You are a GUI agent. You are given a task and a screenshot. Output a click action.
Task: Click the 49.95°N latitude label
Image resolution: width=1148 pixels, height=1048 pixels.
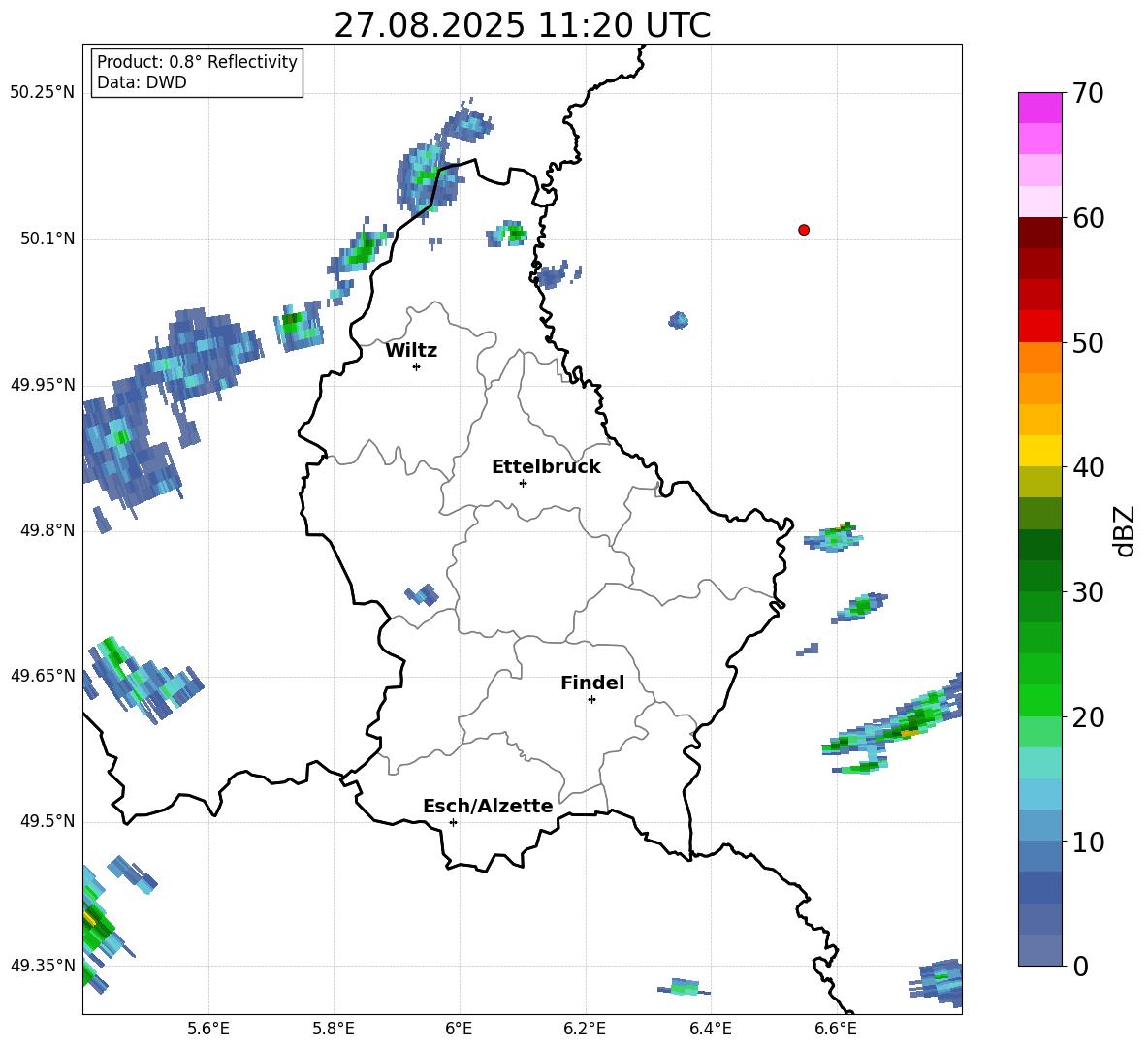tap(43, 384)
